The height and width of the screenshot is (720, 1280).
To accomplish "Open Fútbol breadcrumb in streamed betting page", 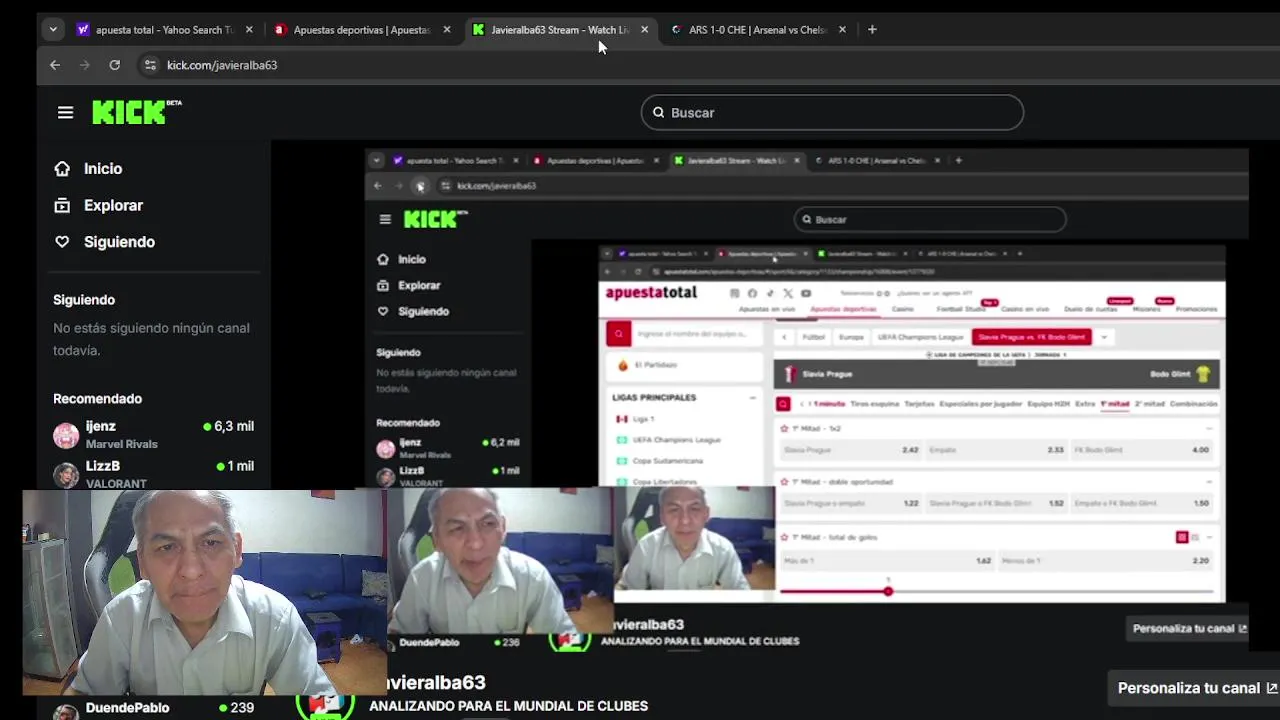I will [x=814, y=337].
